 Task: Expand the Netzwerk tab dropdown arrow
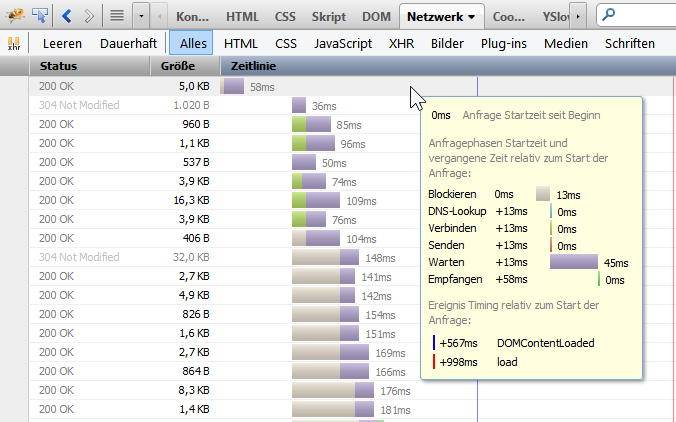472,17
